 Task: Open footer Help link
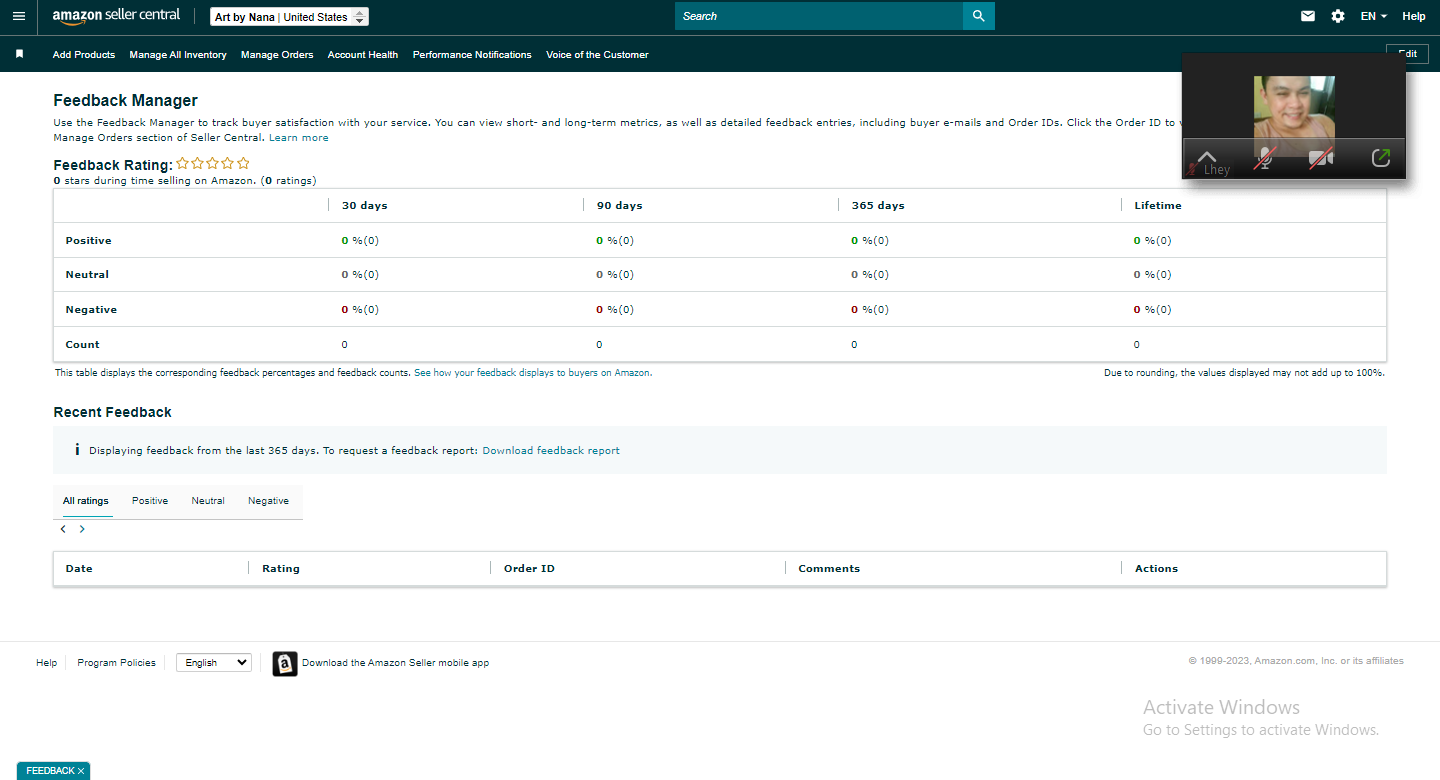pos(47,663)
